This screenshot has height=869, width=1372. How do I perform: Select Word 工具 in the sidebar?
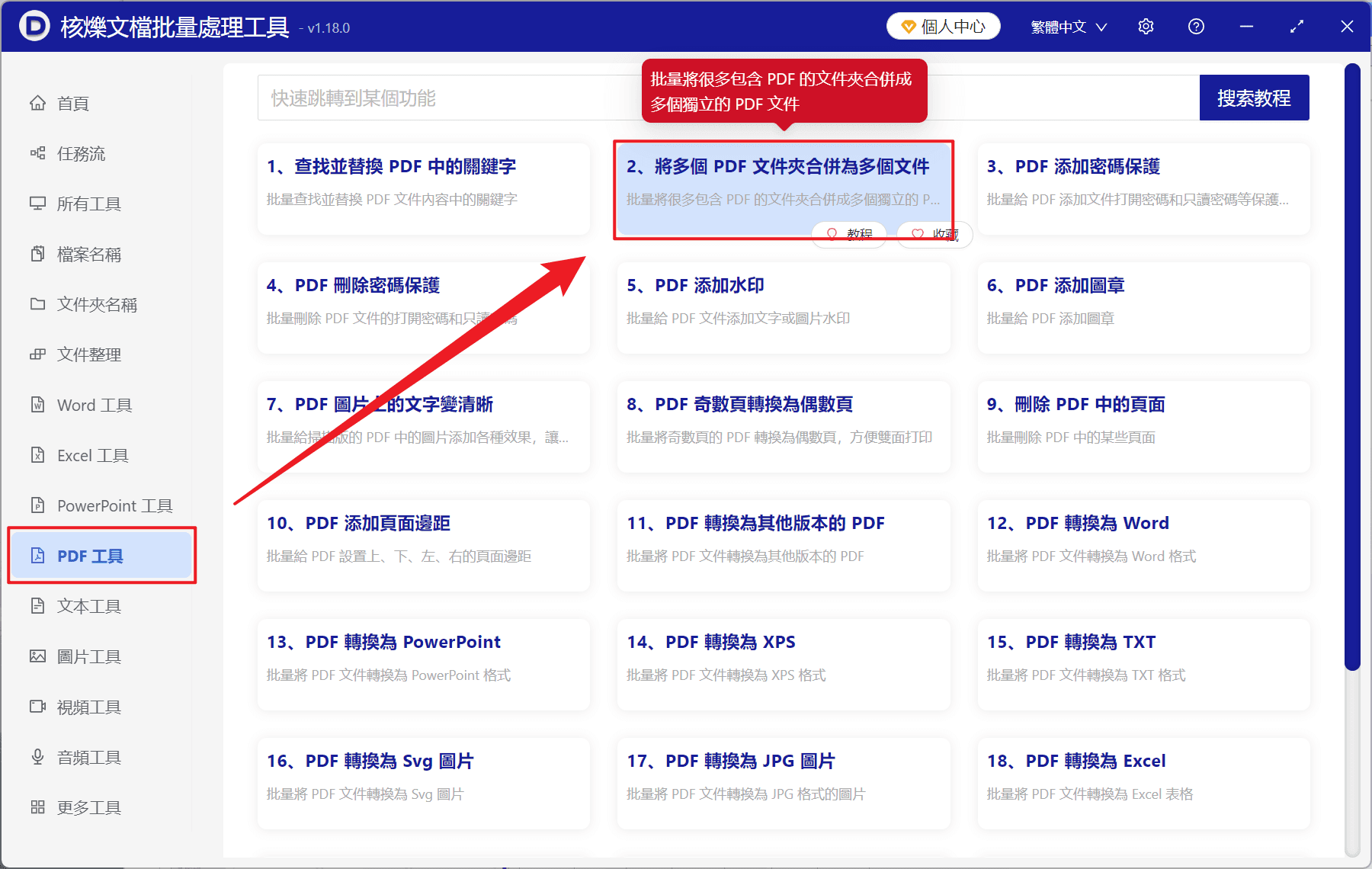coord(93,405)
